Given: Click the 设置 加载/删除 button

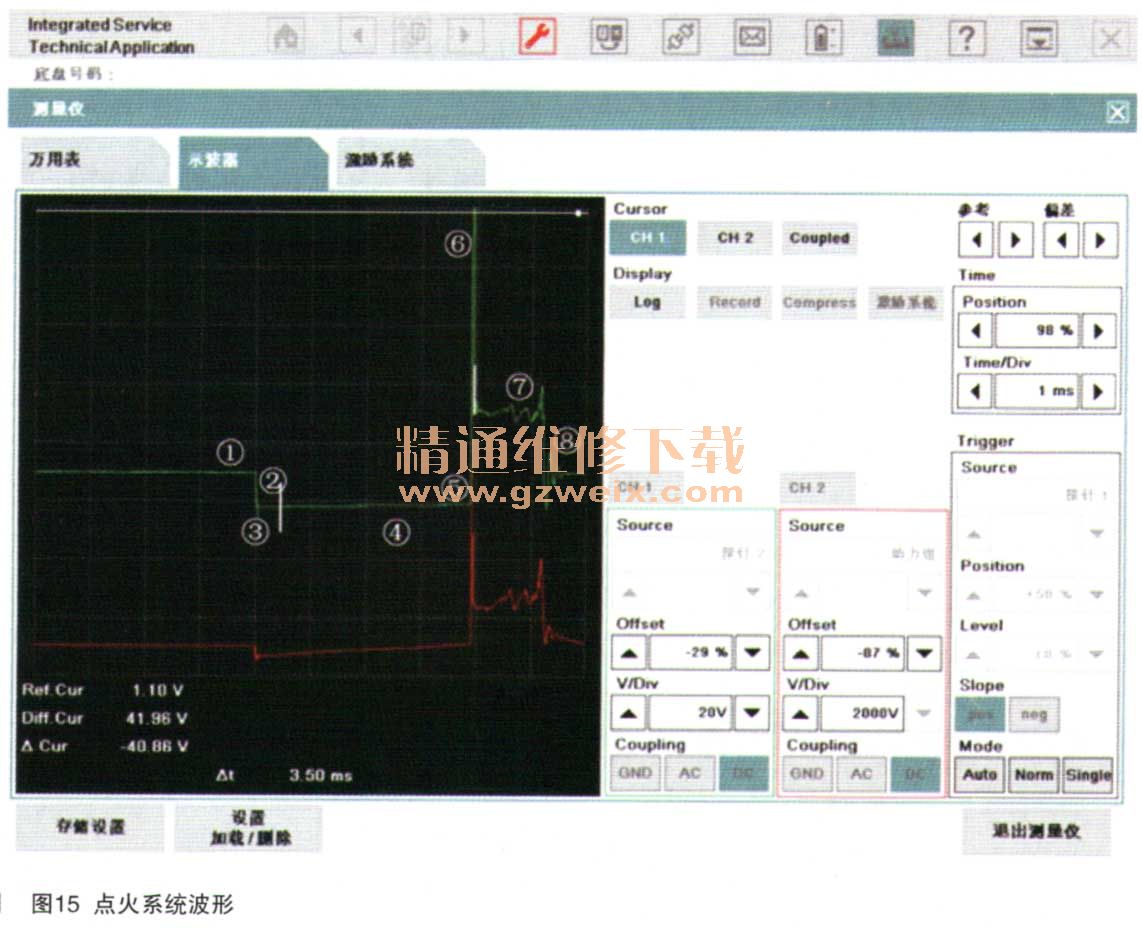Looking at the screenshot, I should point(249,828).
